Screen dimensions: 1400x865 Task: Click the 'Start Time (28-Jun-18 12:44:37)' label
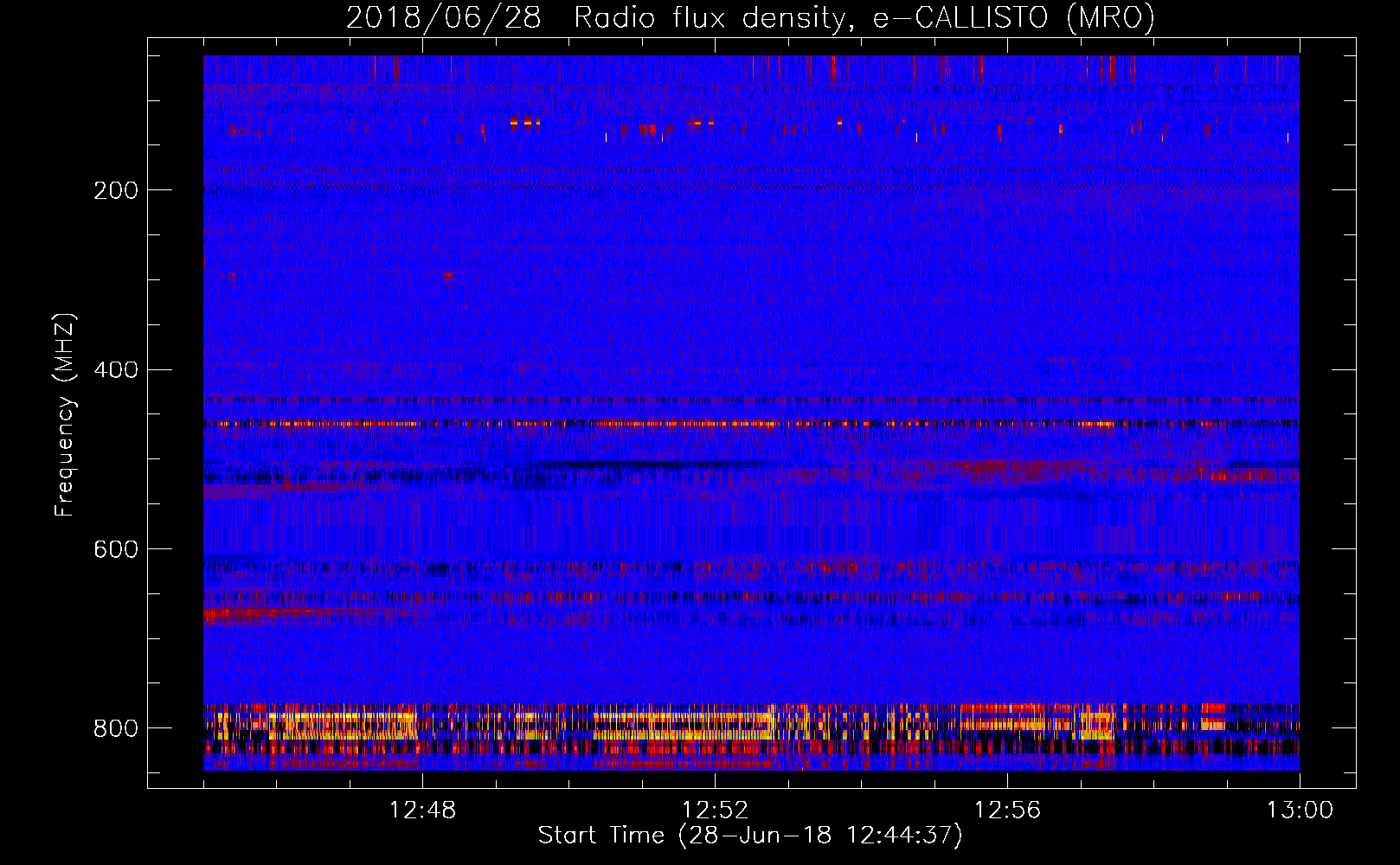(749, 836)
